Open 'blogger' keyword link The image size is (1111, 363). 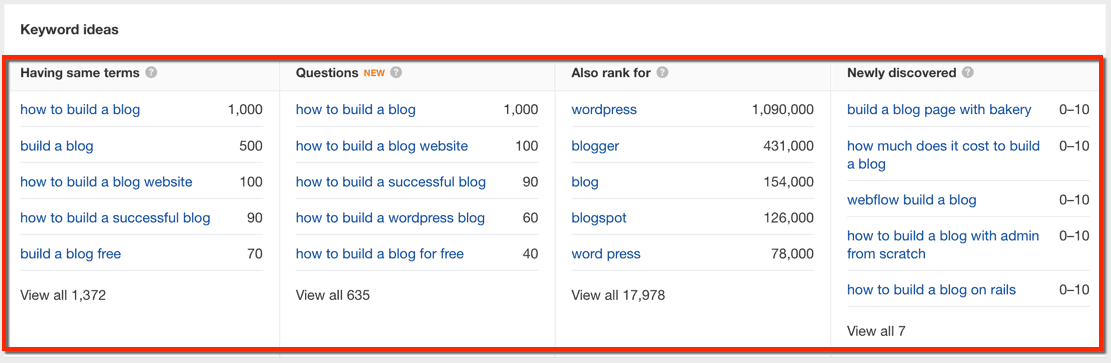[595, 146]
